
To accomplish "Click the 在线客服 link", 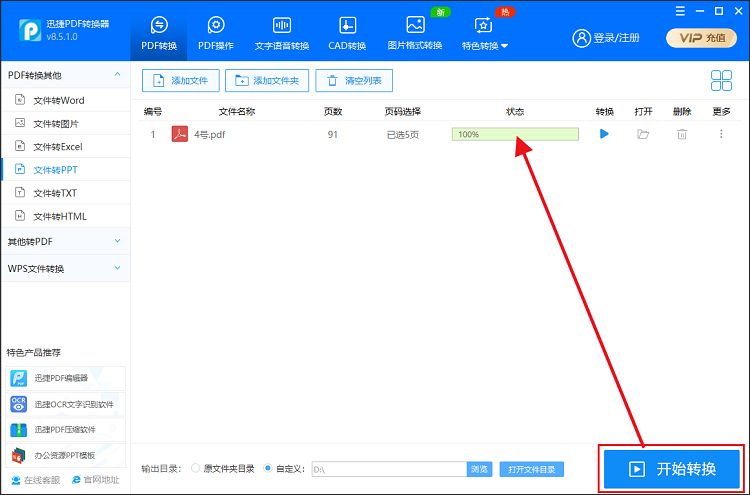I will [x=36, y=480].
